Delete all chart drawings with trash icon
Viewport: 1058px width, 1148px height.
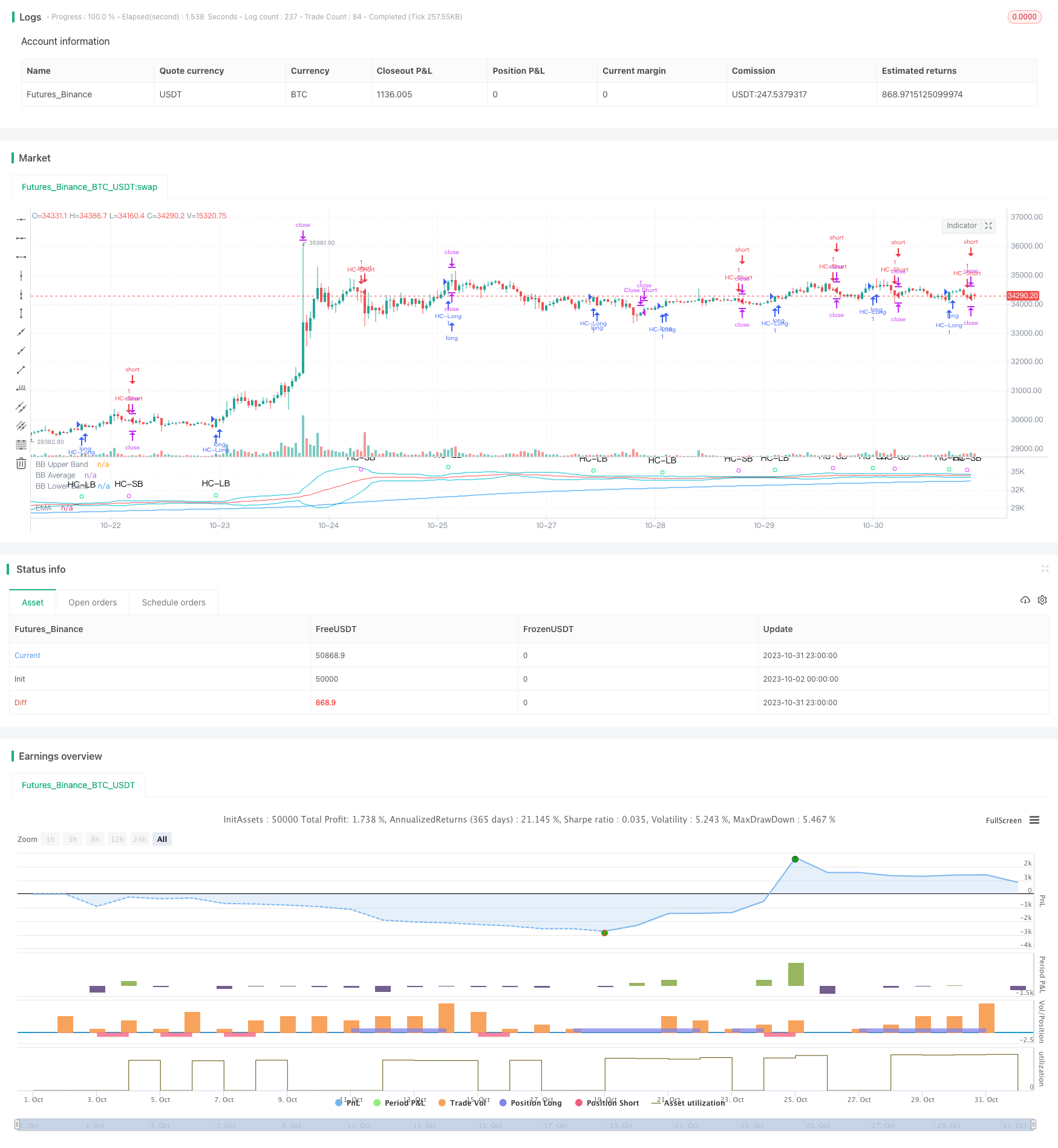coord(21,463)
